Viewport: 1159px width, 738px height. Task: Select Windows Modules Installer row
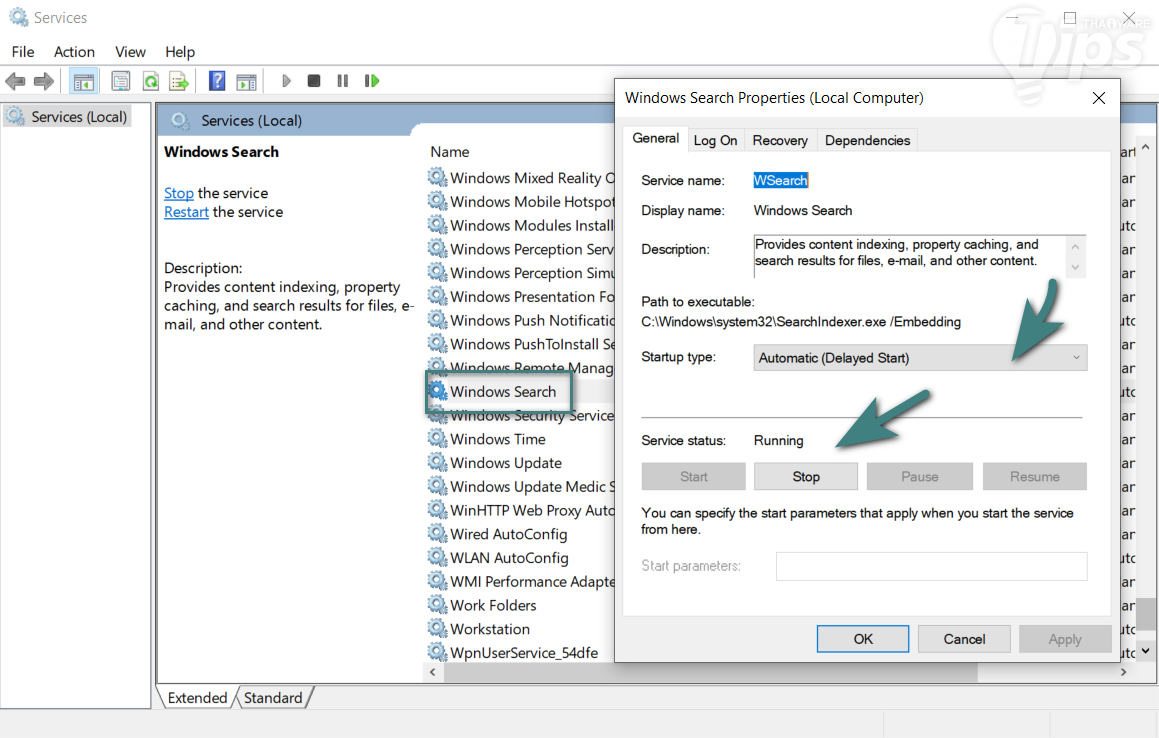[x=531, y=225]
